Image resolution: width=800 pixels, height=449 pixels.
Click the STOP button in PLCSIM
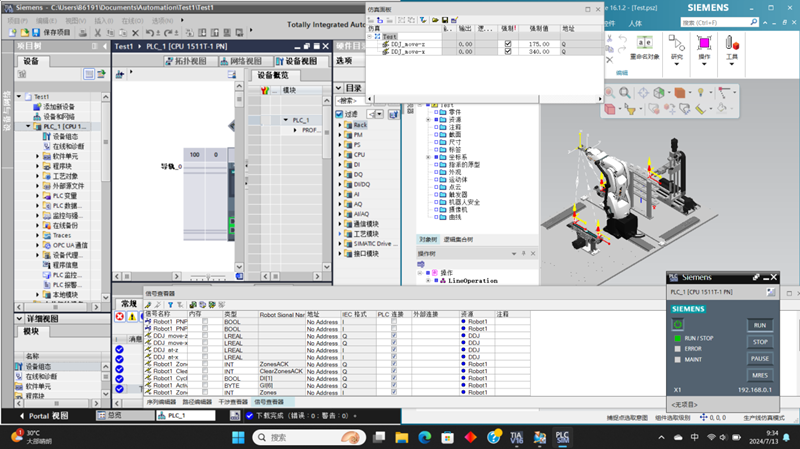tap(760, 342)
